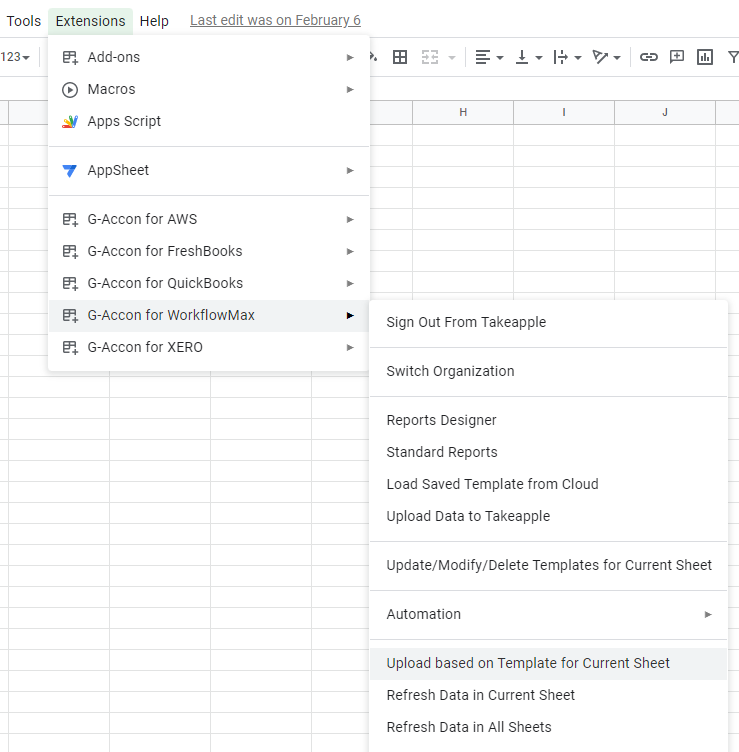Screen dimensions: 739x752
Task: Select G-Accon for QuickBooks entry
Action: [x=209, y=283]
